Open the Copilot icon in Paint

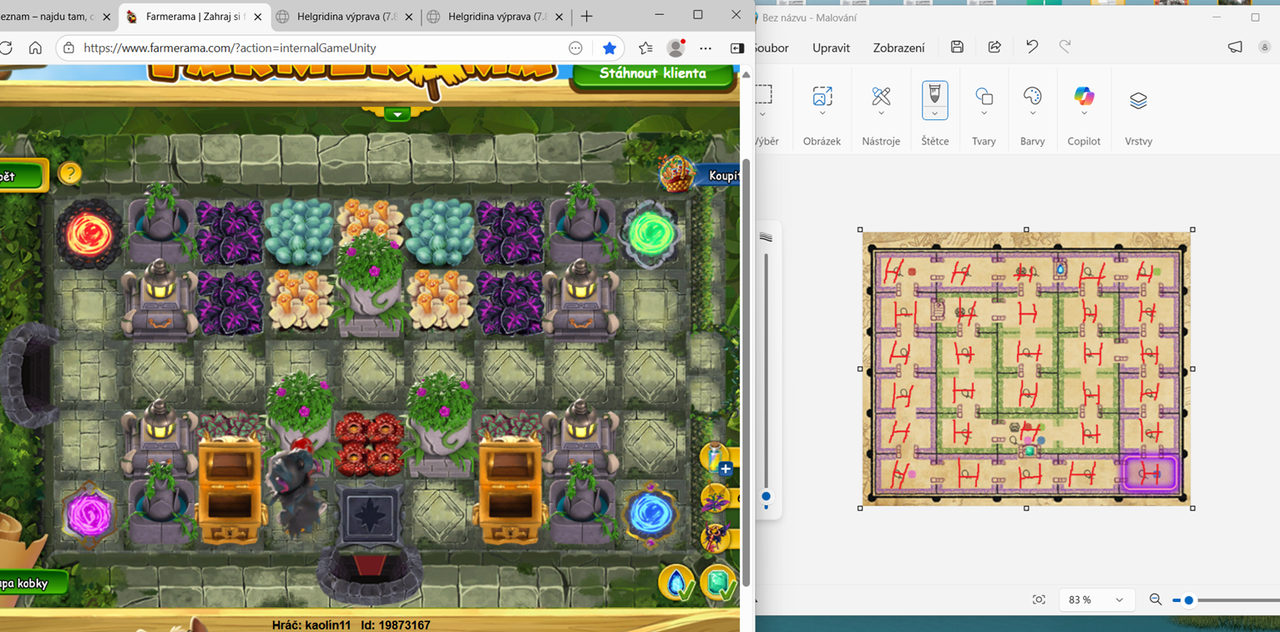pos(1084,96)
